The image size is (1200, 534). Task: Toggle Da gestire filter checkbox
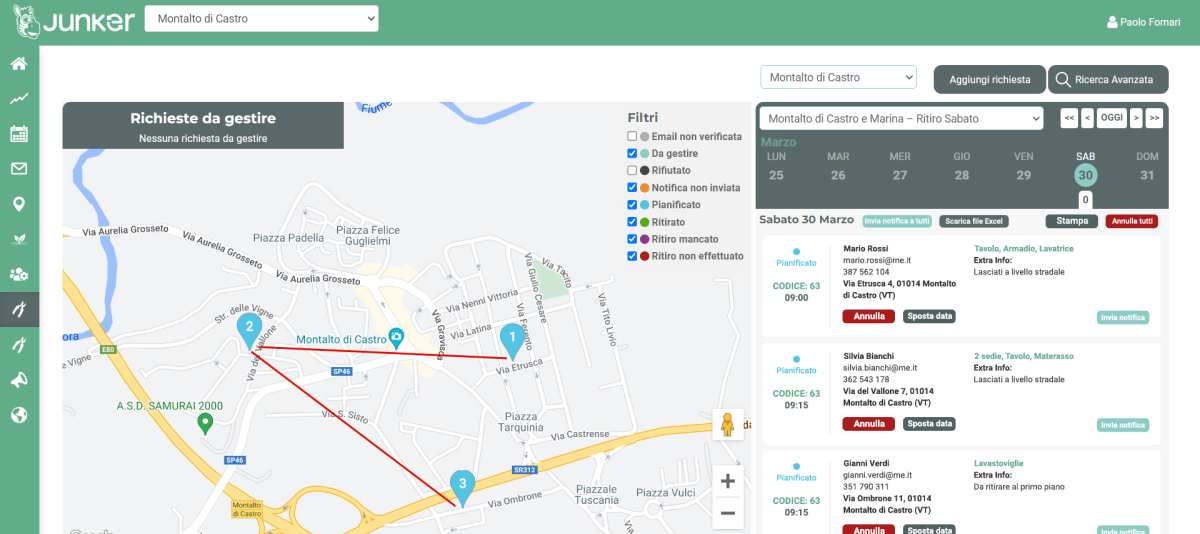click(632, 154)
